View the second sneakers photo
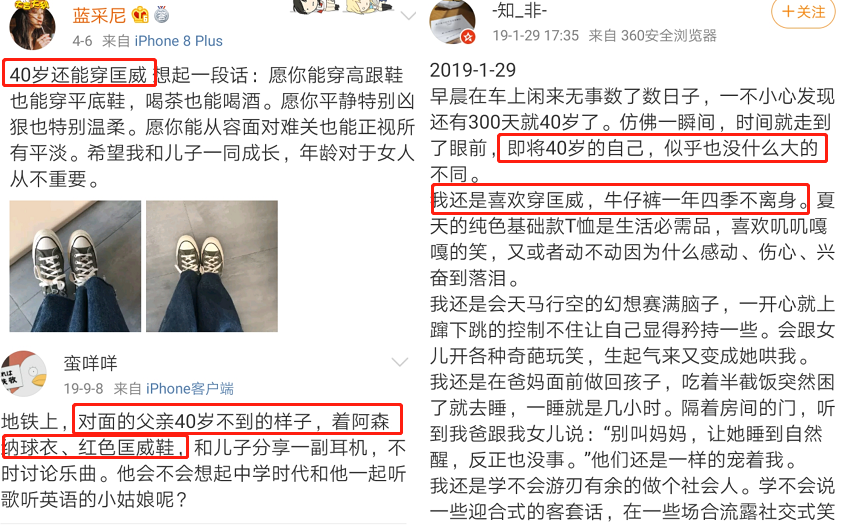Viewport: 848px width, 525px height. 212,266
